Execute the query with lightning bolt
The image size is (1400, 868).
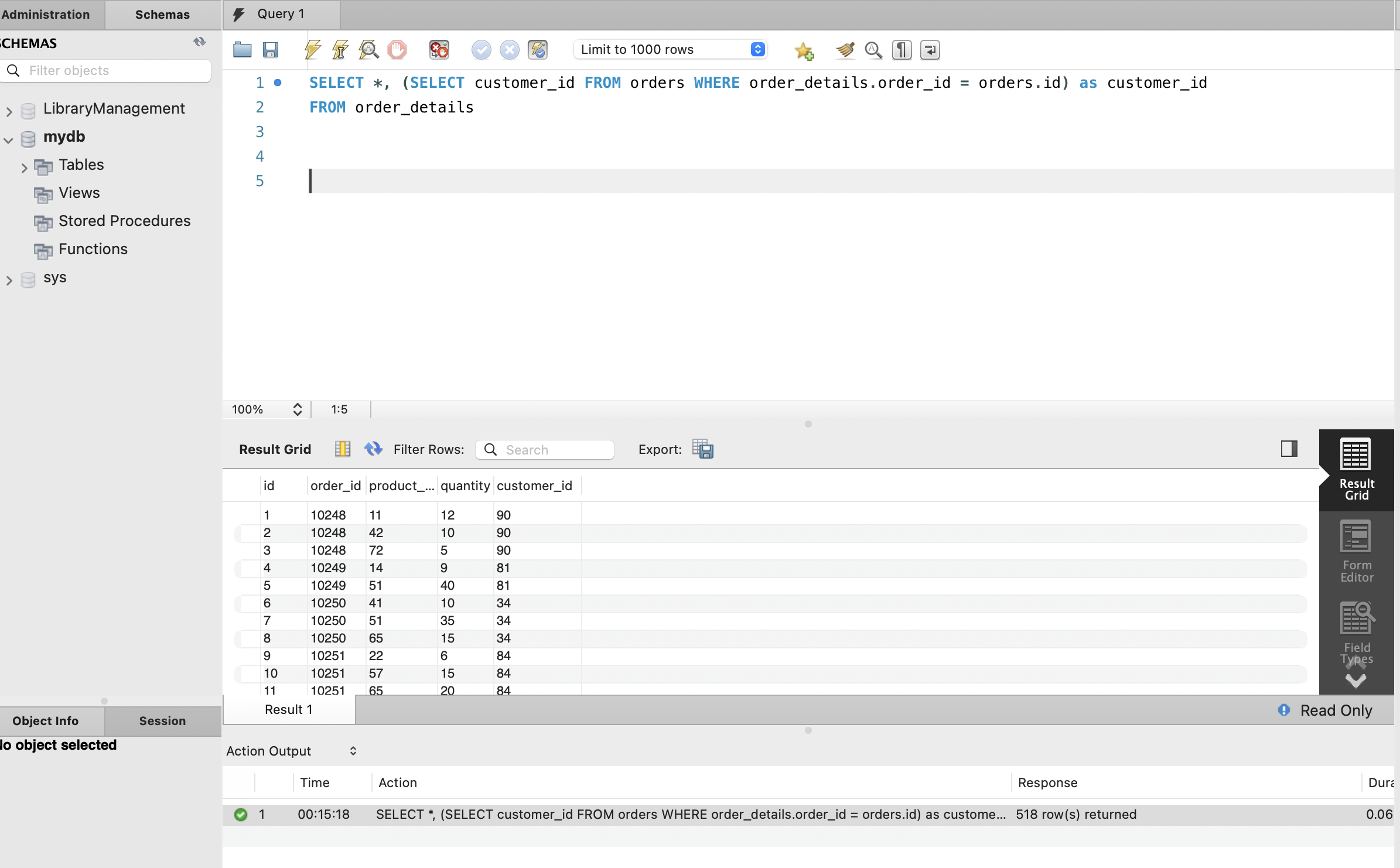tap(312, 50)
